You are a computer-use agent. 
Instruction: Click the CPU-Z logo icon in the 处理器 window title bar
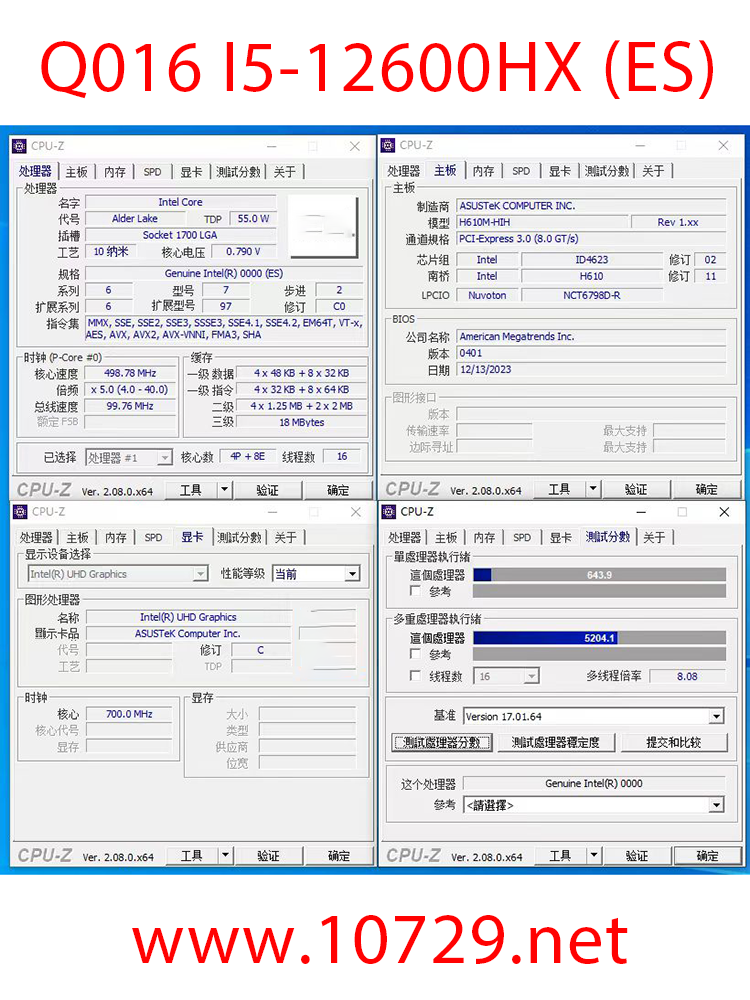pyautogui.click(x=19, y=146)
